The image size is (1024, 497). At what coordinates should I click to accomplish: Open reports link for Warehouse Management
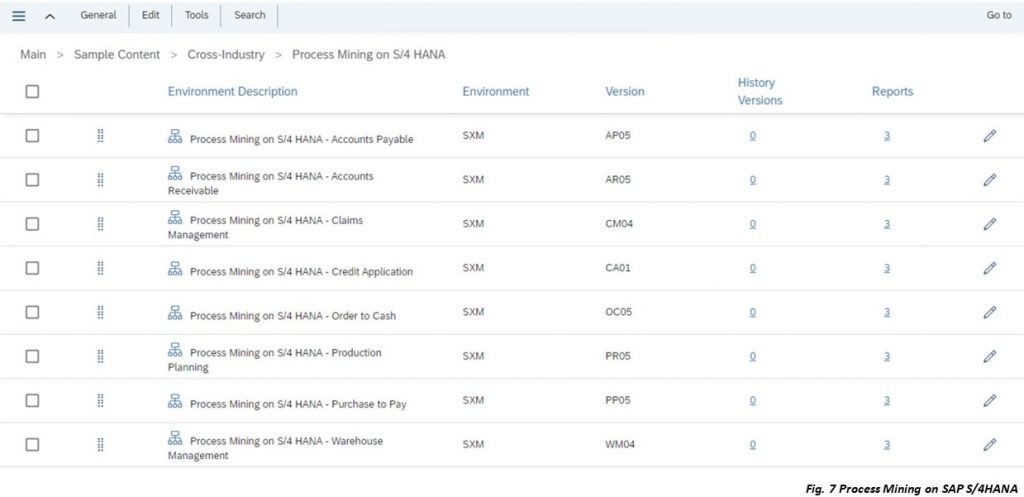point(887,444)
